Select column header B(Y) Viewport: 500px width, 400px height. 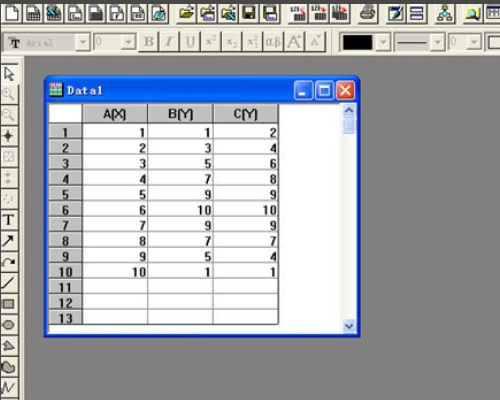coord(180,114)
